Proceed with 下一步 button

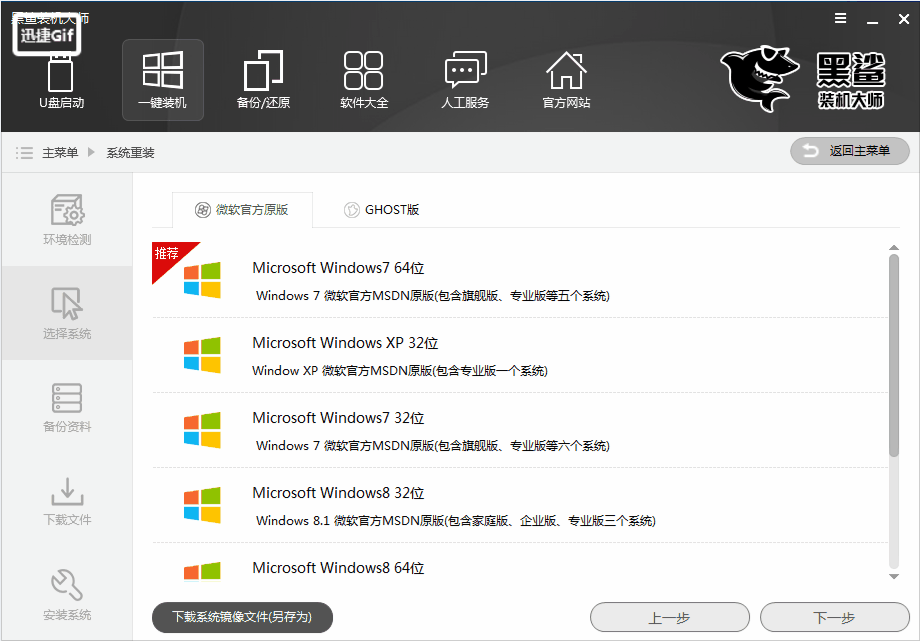click(x=834, y=618)
